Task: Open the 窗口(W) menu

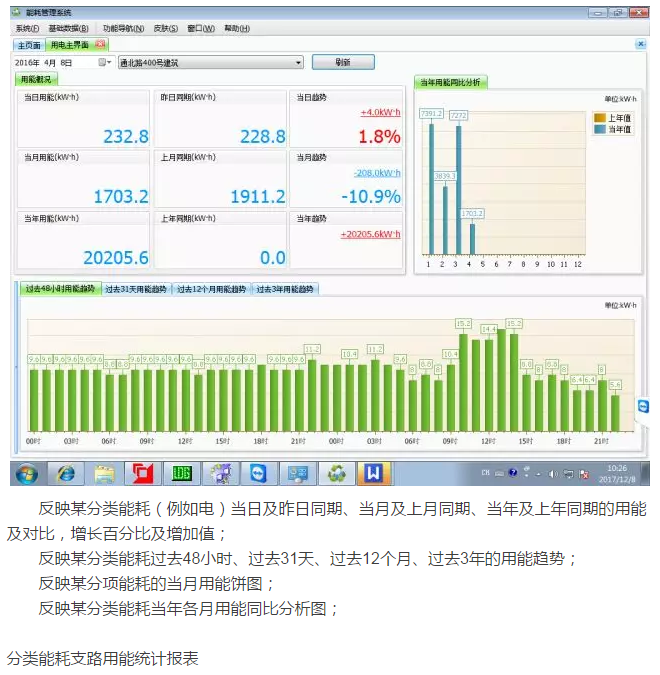Action: (201, 28)
